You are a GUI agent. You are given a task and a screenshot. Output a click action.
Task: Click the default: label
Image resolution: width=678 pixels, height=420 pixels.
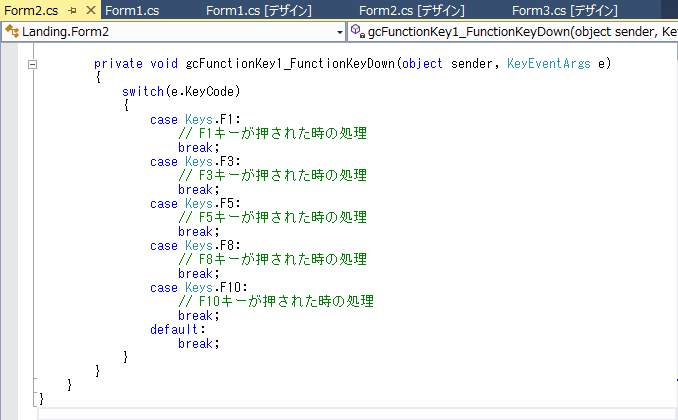tap(177, 329)
